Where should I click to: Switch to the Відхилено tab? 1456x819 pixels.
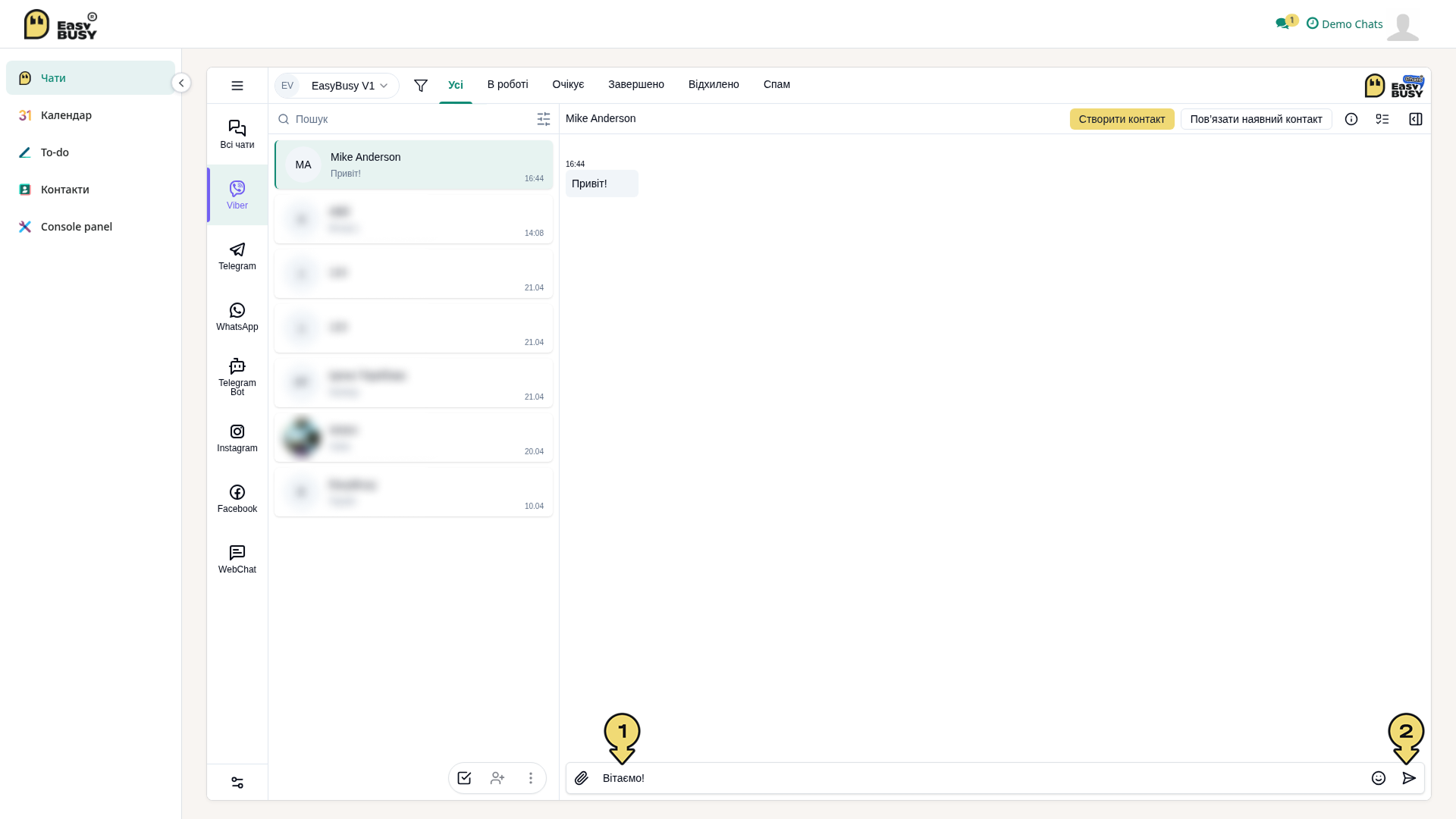coord(714,84)
